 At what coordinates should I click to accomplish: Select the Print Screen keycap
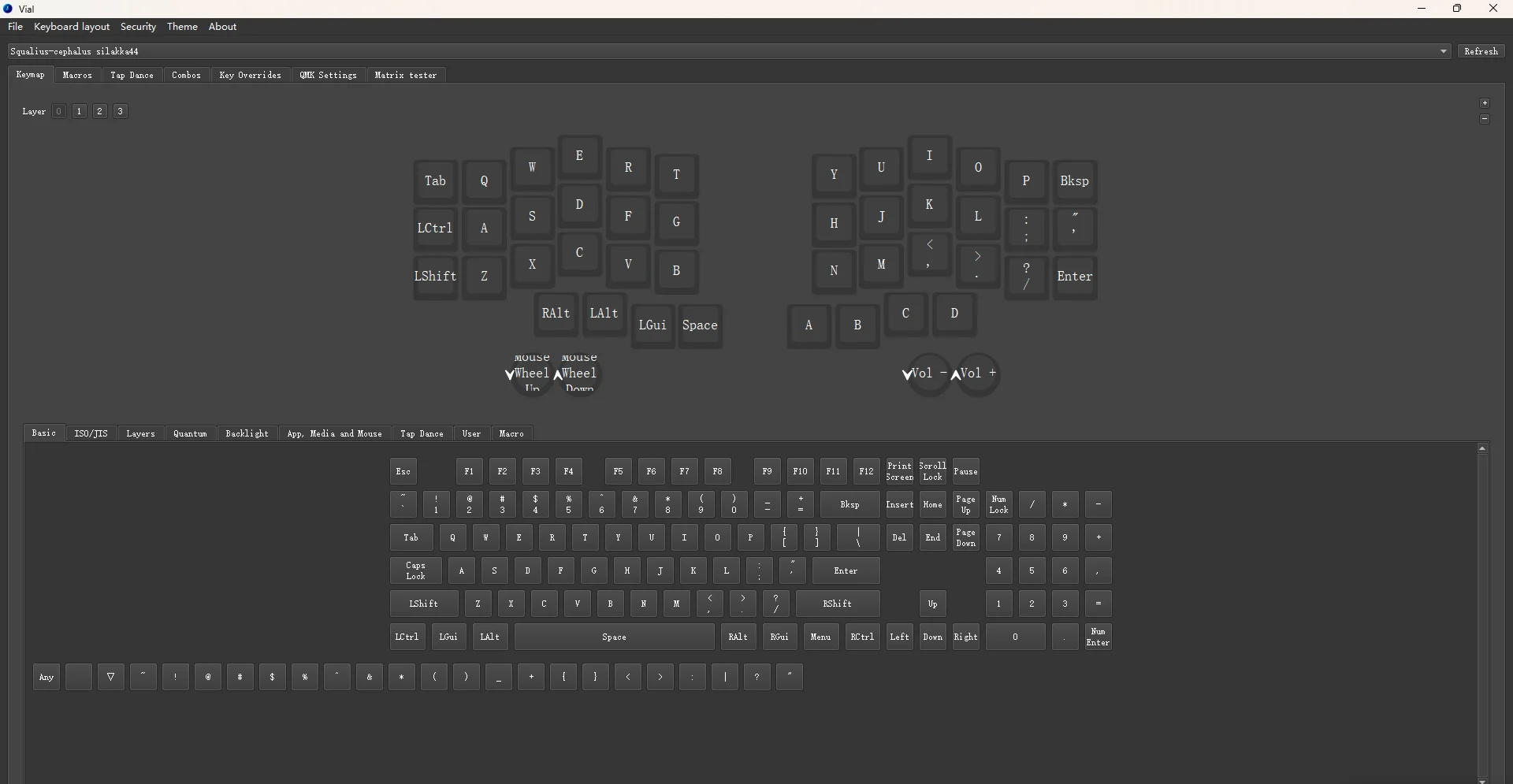coord(898,471)
